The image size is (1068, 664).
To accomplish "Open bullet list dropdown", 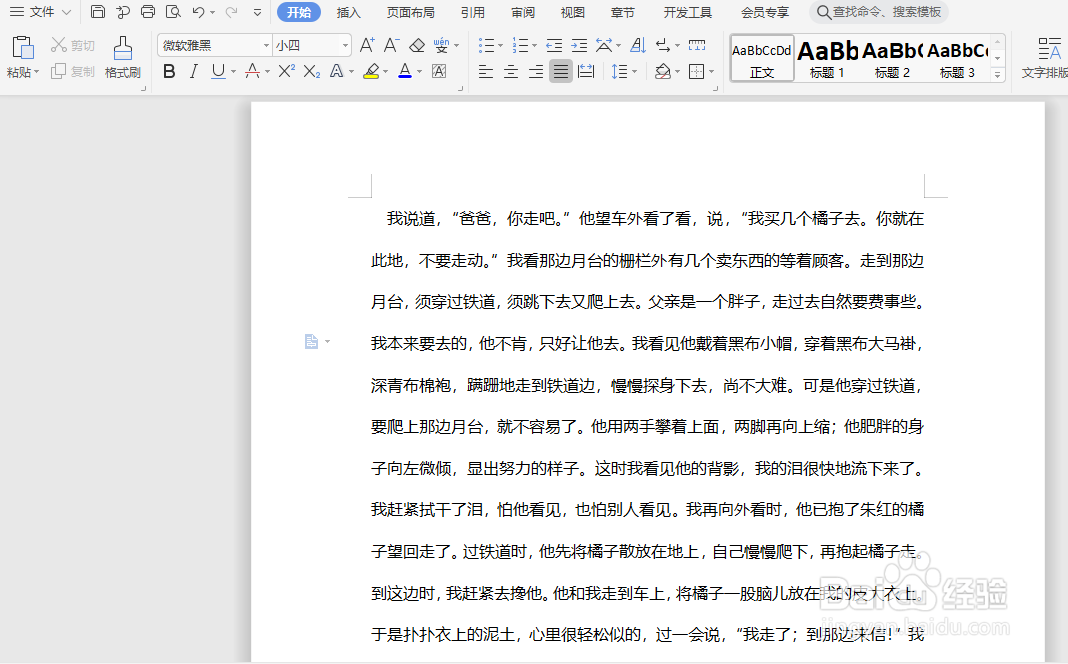I will point(501,46).
